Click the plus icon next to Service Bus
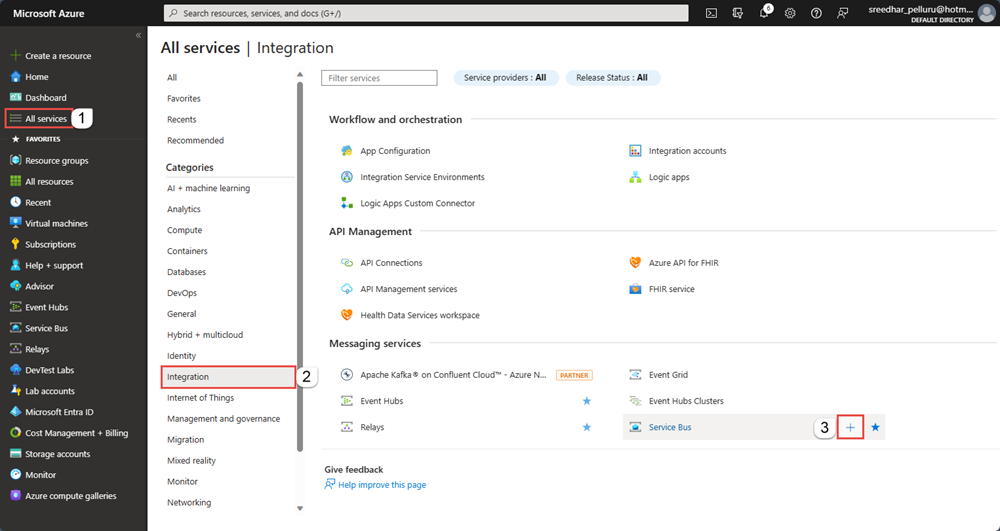Viewport: 1000px width, 531px height. coord(850,427)
